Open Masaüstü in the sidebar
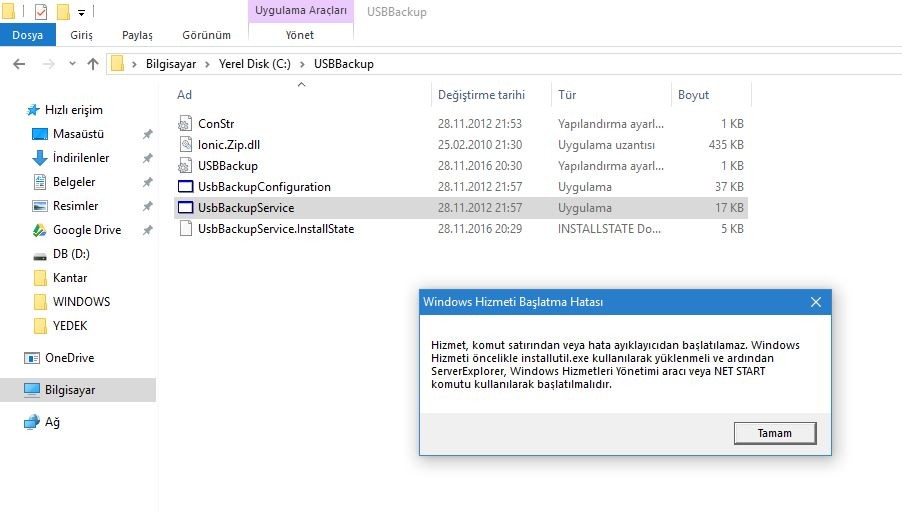902x512 pixels. [78, 134]
